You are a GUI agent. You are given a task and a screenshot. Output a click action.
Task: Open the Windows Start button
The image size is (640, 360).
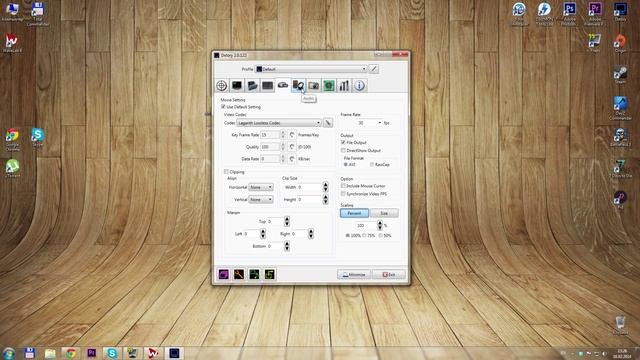(9, 353)
